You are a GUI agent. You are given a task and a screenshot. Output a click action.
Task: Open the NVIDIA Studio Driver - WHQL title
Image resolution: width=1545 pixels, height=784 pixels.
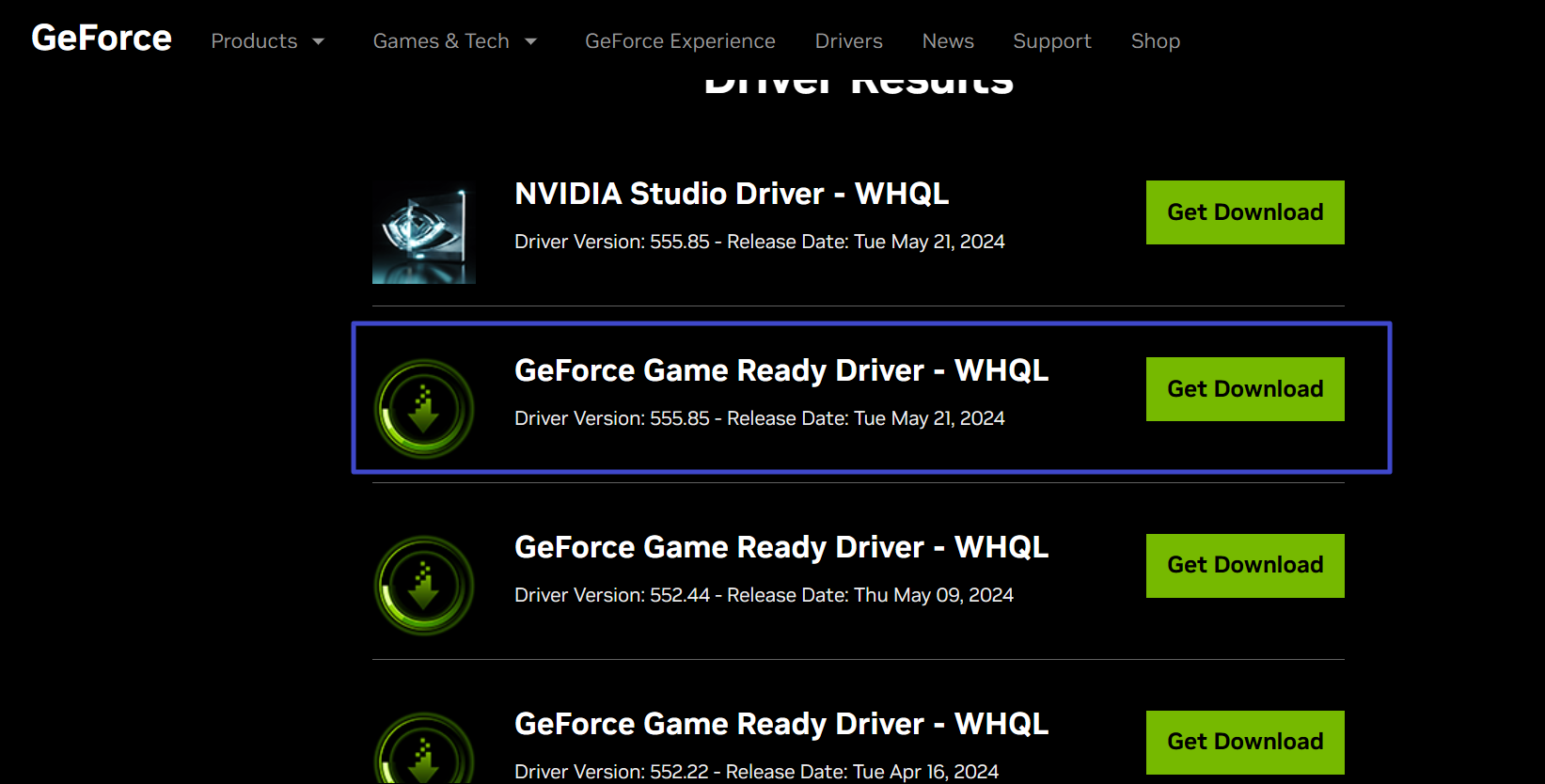732,194
